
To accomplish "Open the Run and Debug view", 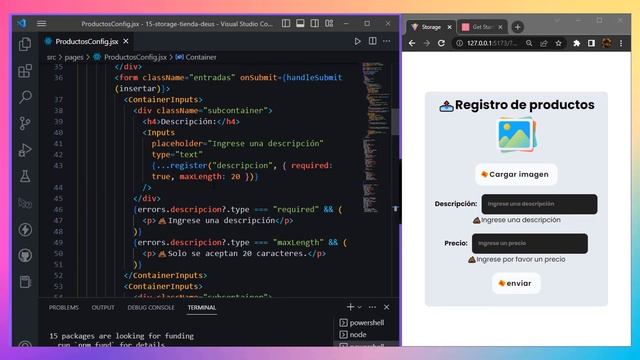I will pos(25,150).
